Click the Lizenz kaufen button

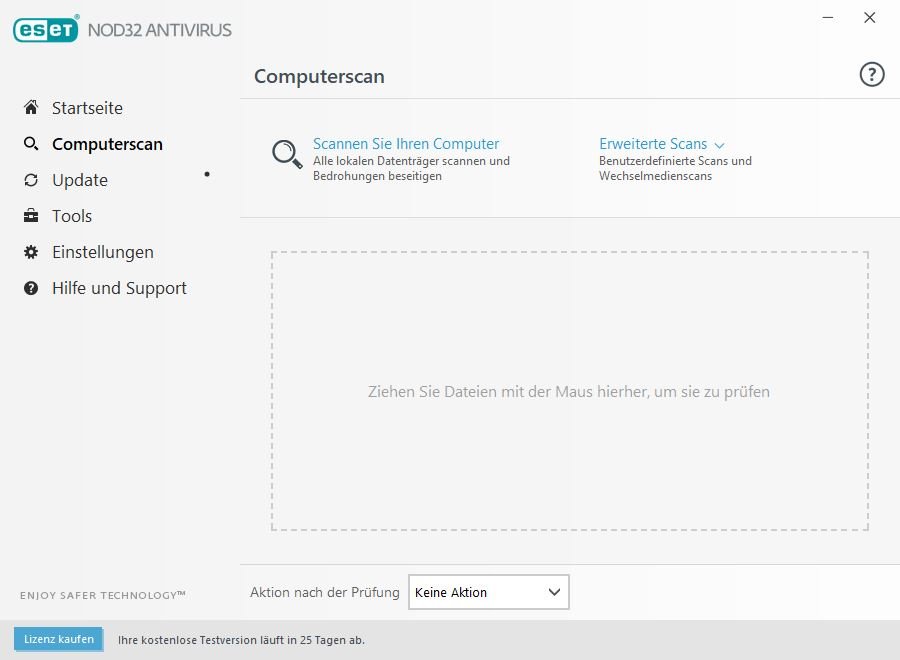pos(59,639)
